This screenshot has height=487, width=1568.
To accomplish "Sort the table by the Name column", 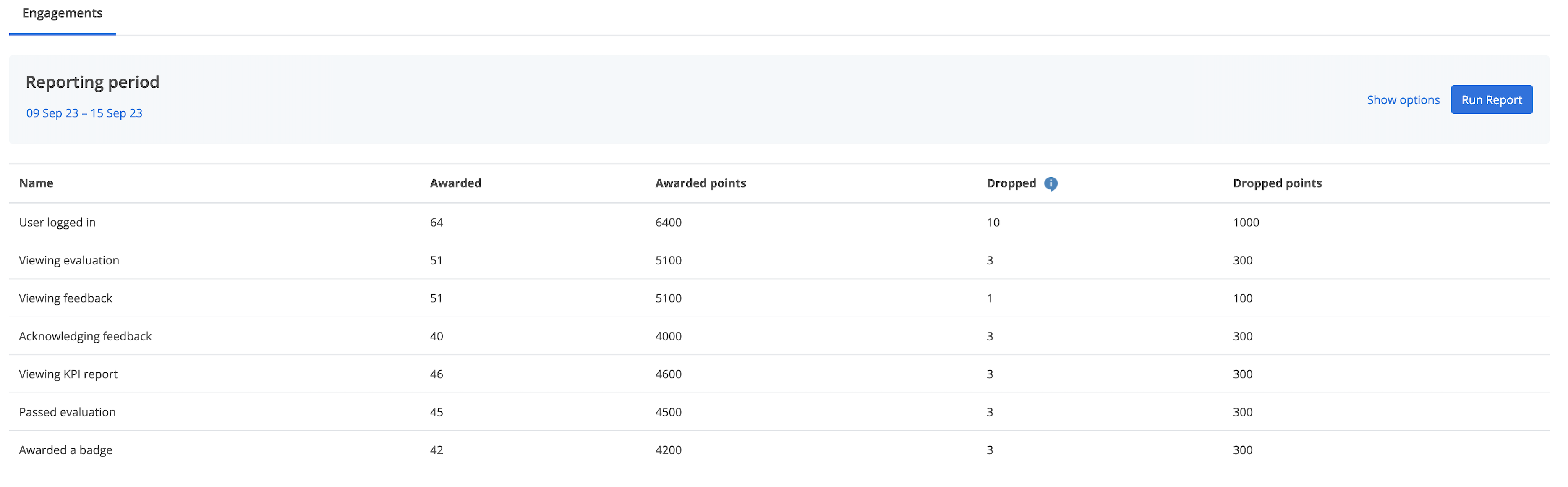I will [36, 183].
